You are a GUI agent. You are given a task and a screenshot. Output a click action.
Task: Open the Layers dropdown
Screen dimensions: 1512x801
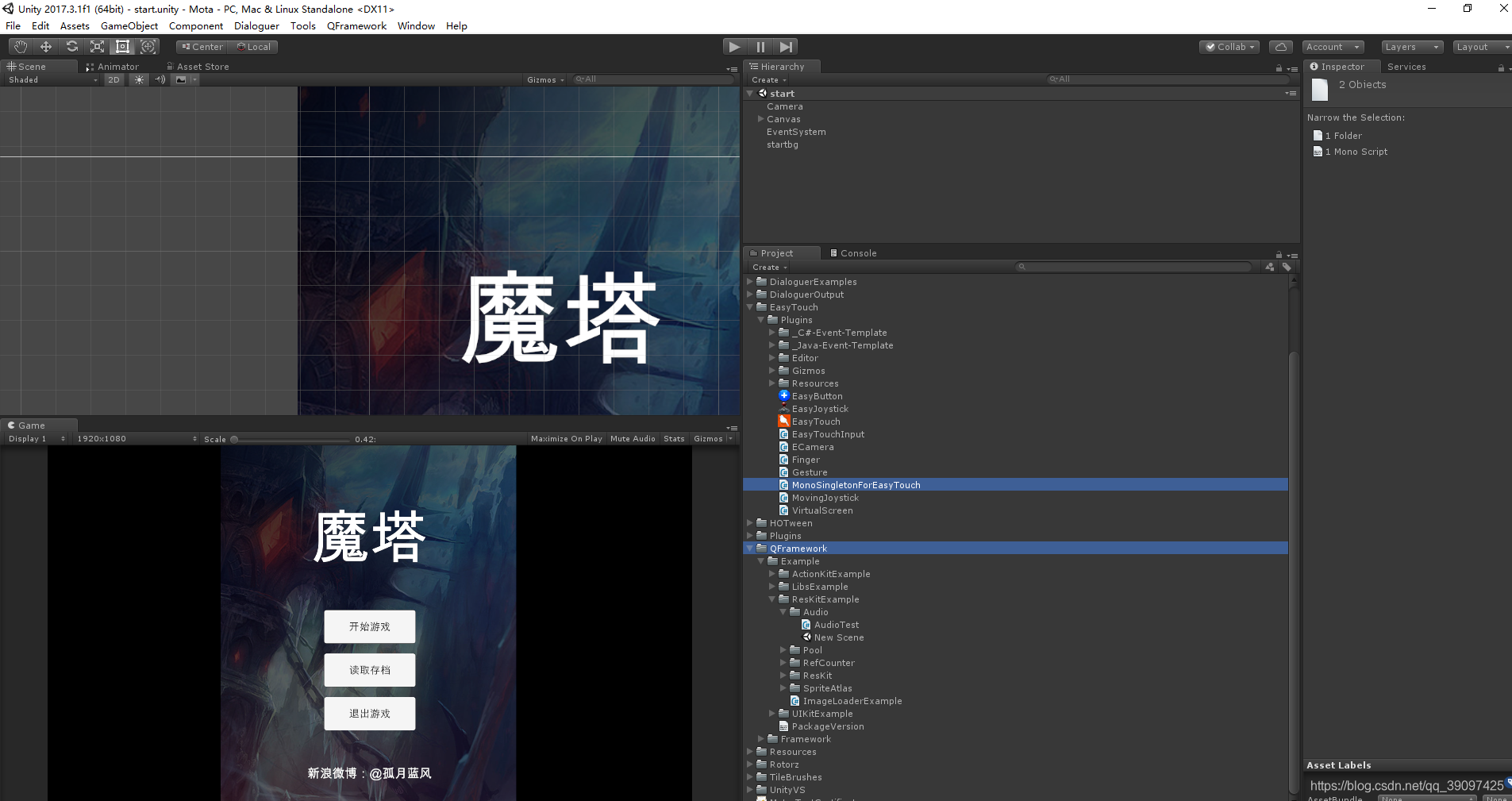pos(1410,46)
